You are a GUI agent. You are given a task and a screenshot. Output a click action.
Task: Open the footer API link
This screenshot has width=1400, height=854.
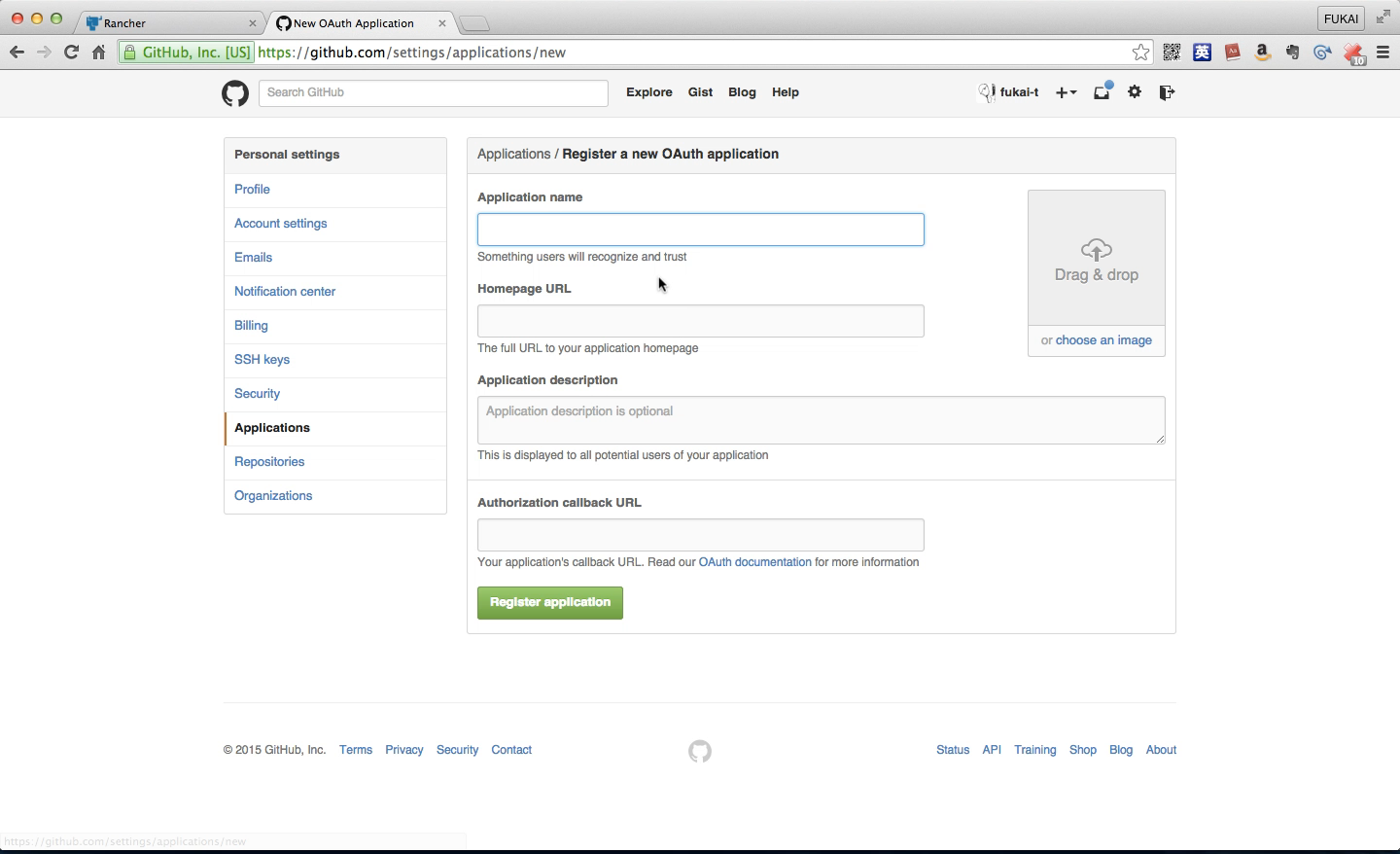tap(992, 750)
